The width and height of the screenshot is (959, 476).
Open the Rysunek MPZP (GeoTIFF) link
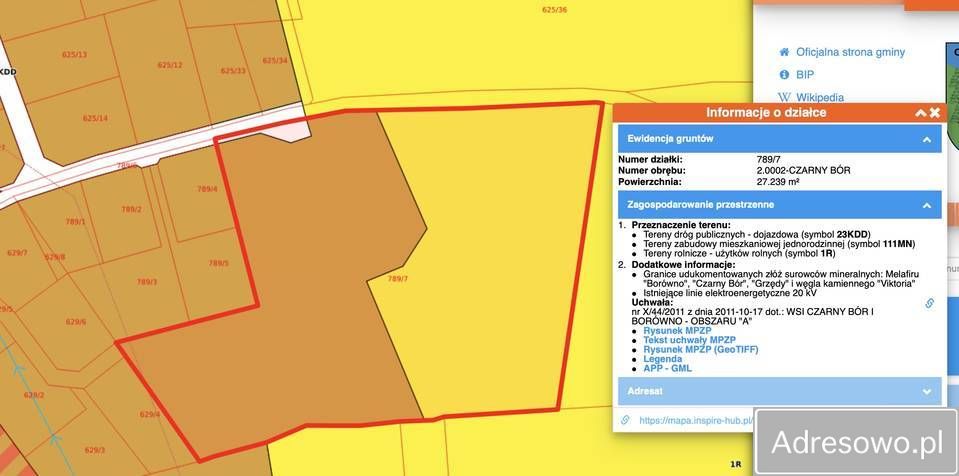[701, 349]
